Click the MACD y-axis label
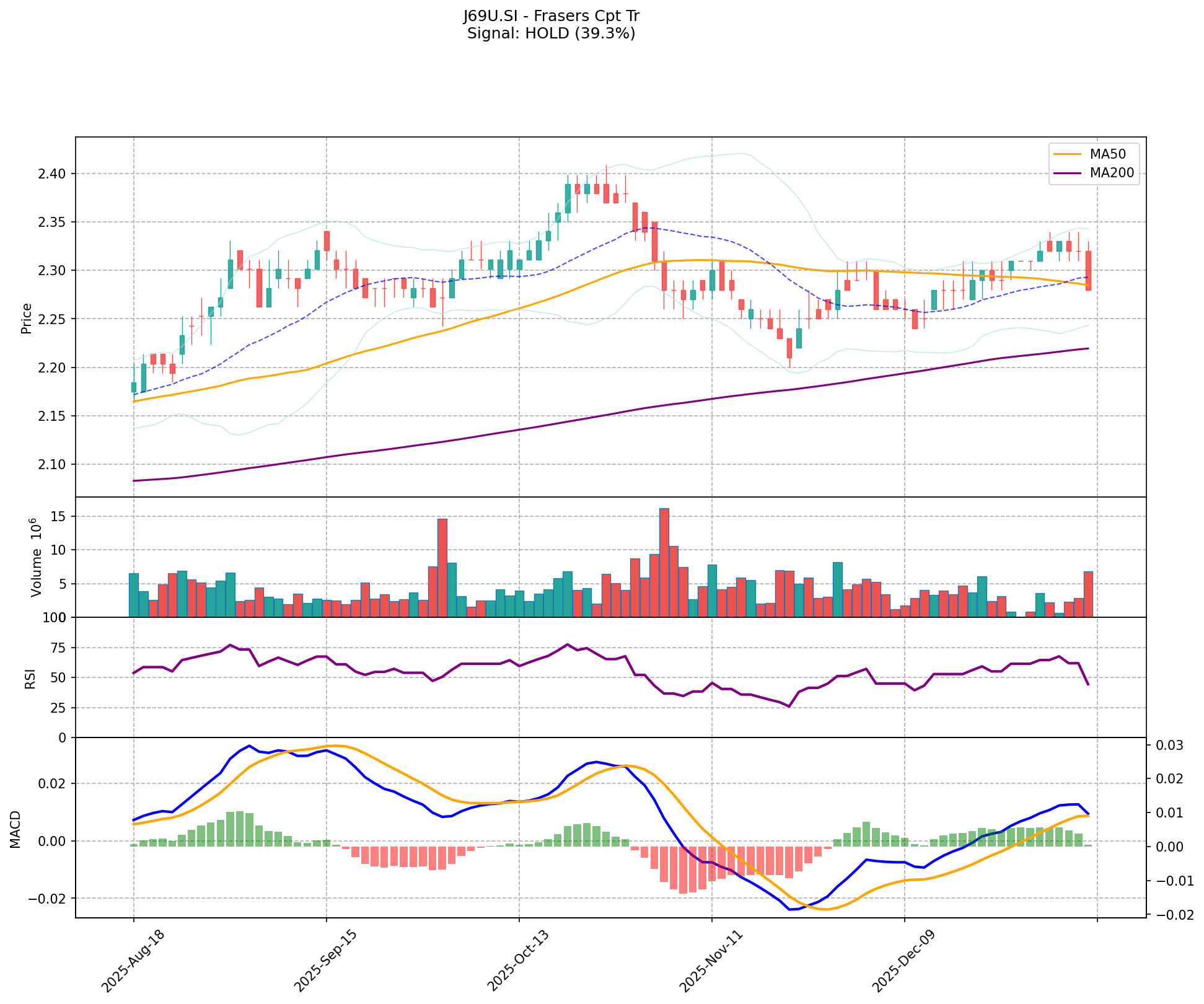The image size is (1204, 1004). click(15, 828)
